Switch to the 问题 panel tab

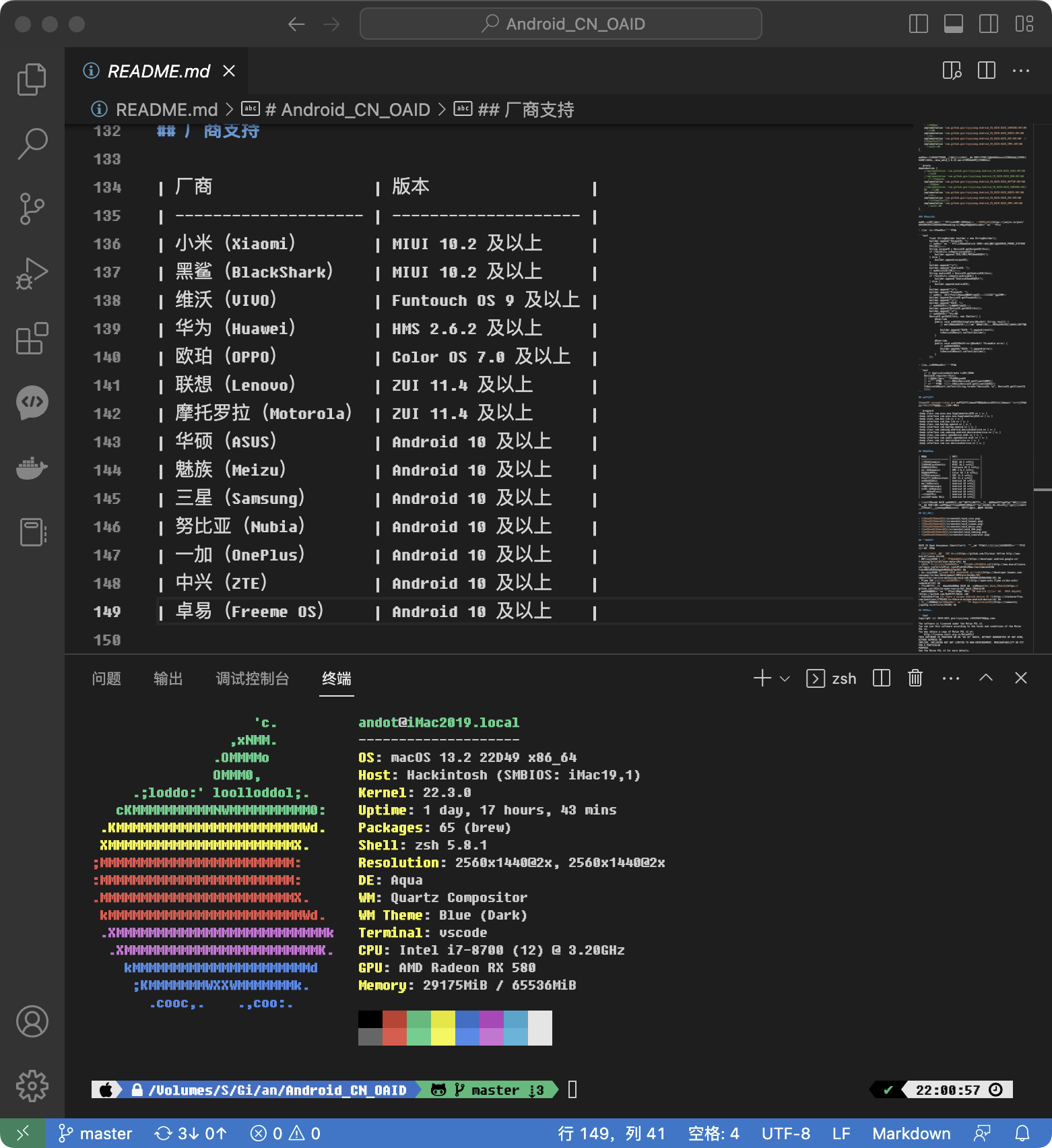point(106,678)
